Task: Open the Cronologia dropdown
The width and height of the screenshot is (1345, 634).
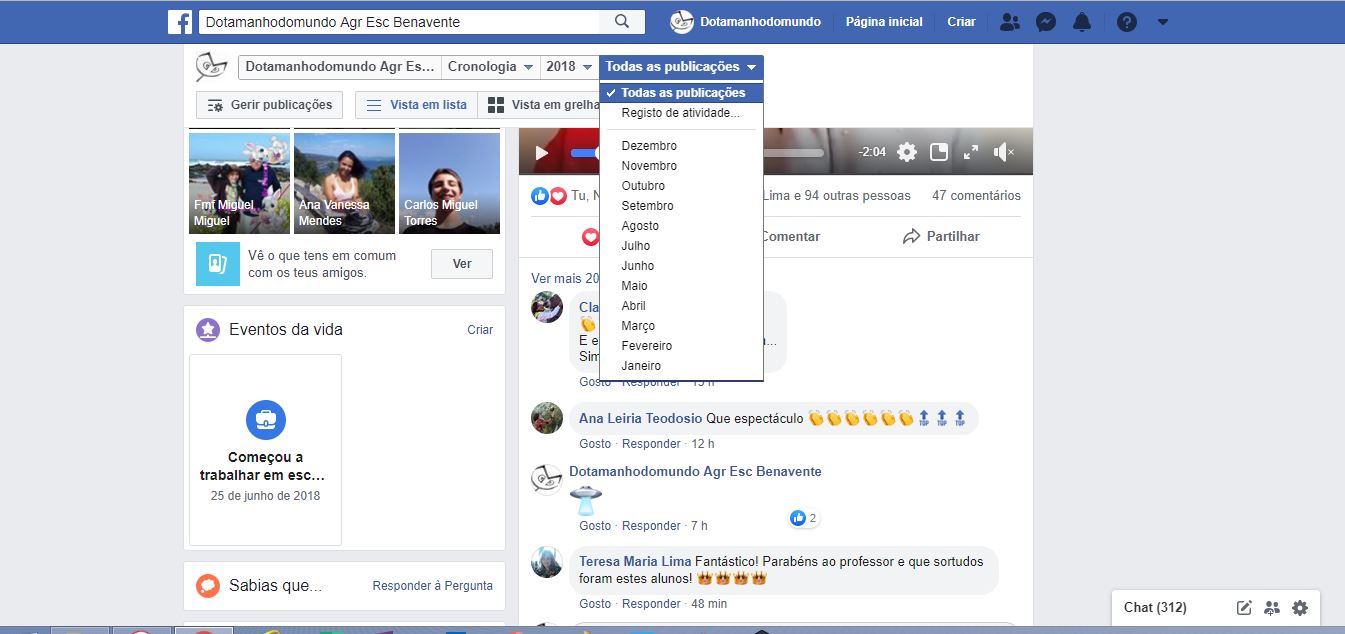Action: coord(490,67)
